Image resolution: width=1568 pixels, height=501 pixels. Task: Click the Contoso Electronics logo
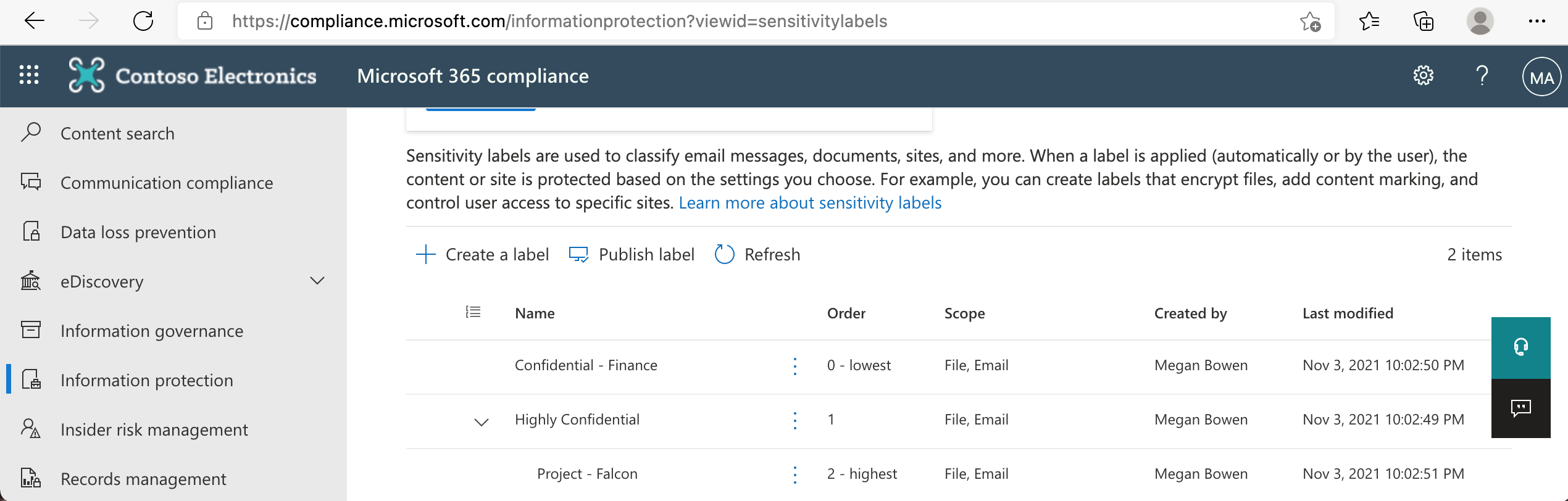[x=86, y=75]
